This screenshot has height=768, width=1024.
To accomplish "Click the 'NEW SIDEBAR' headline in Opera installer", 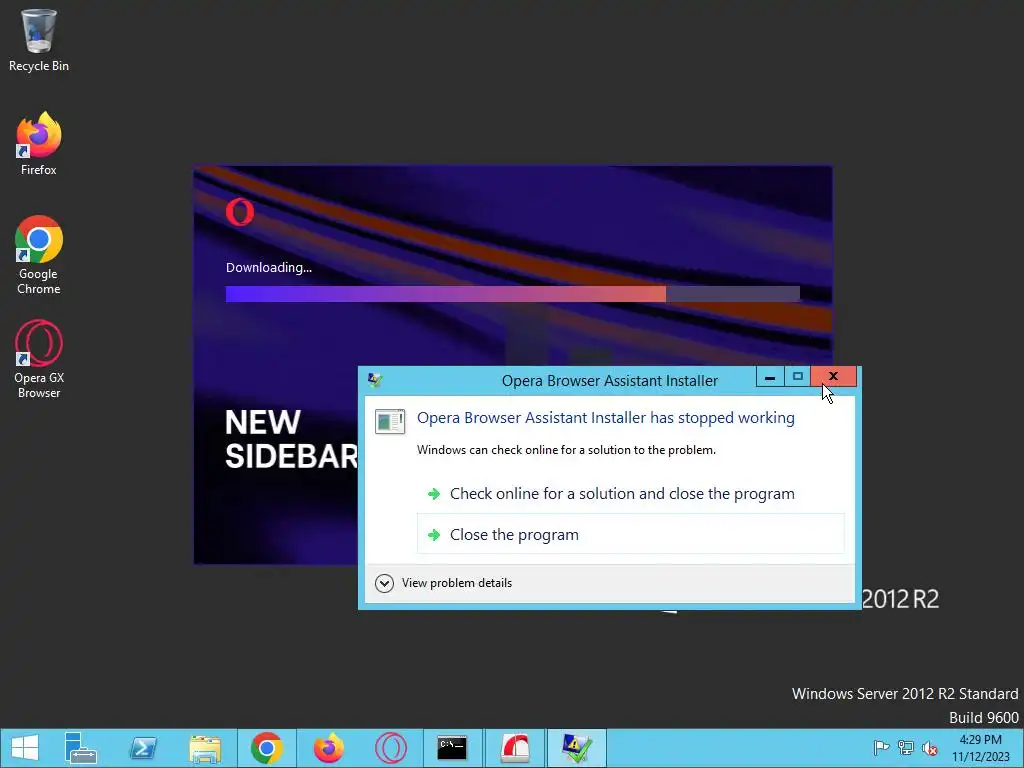I will (291, 439).
